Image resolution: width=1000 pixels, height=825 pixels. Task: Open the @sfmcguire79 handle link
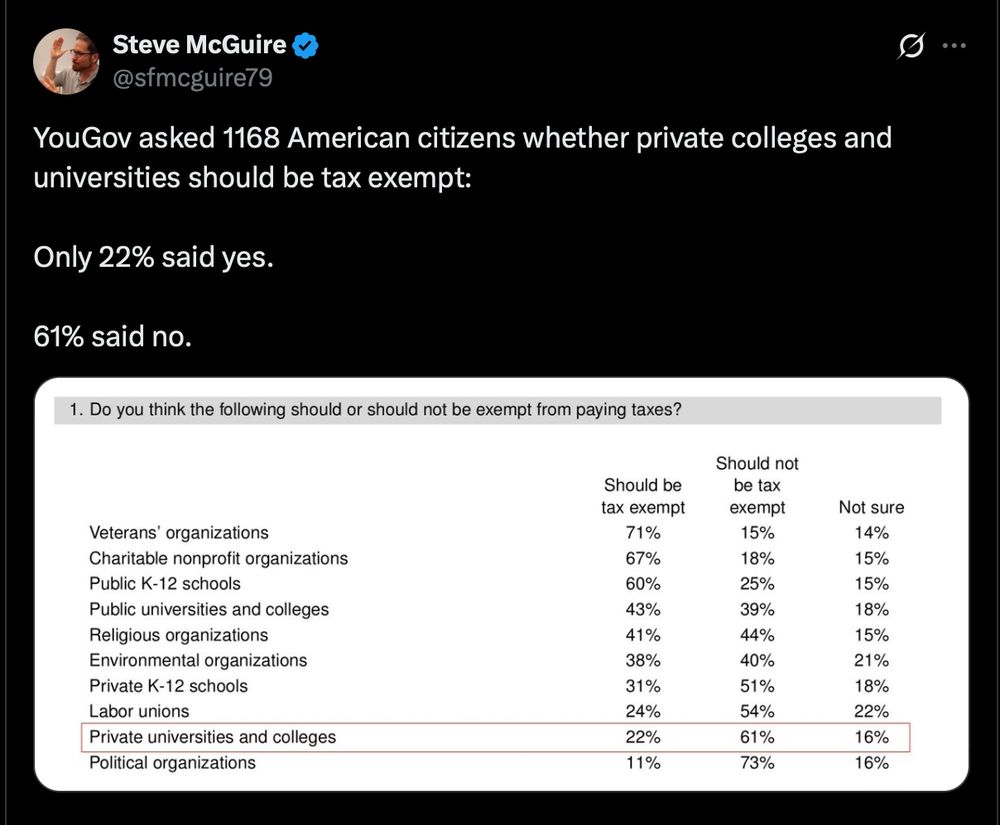(x=193, y=78)
